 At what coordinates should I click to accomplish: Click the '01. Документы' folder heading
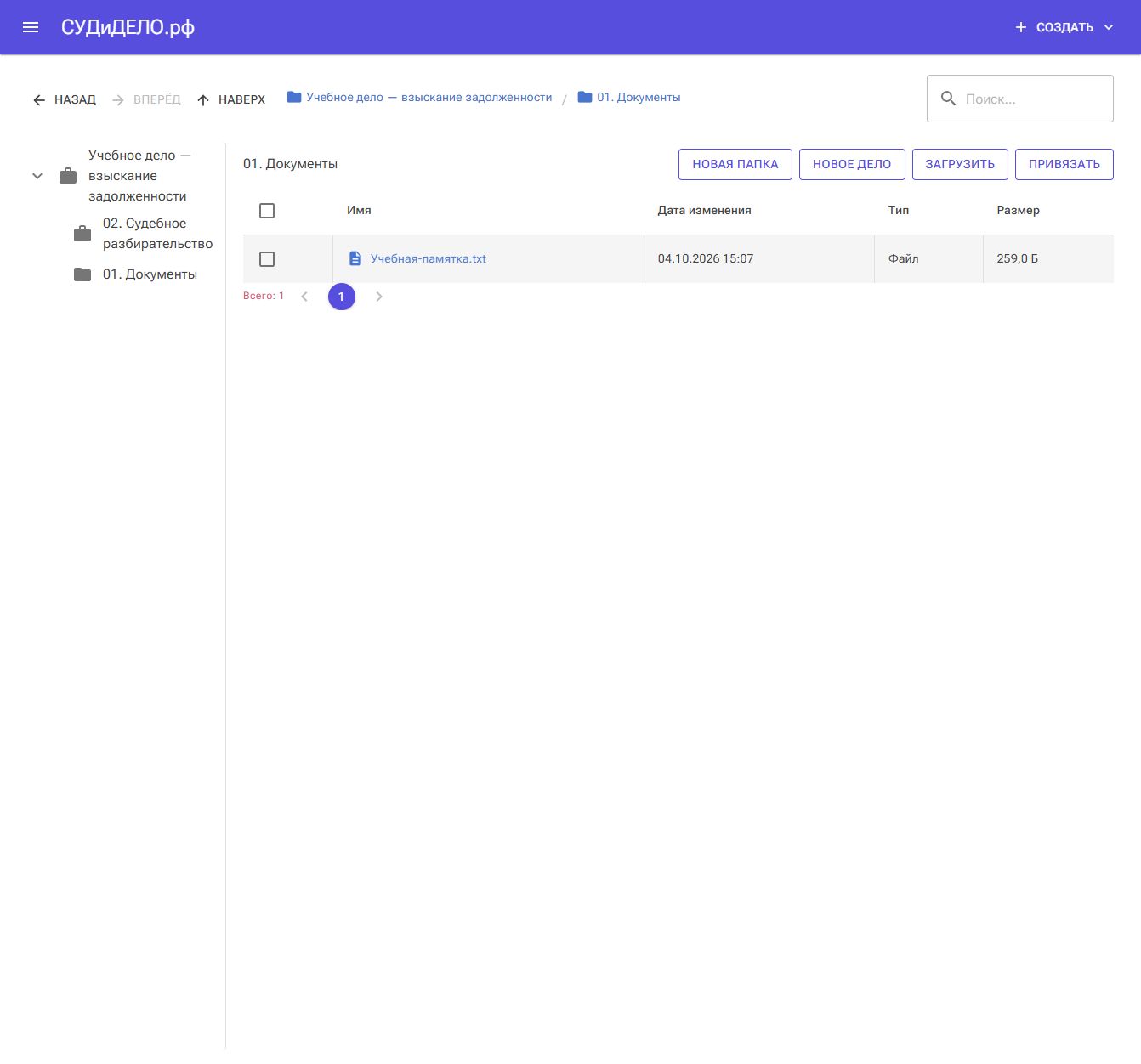[291, 164]
